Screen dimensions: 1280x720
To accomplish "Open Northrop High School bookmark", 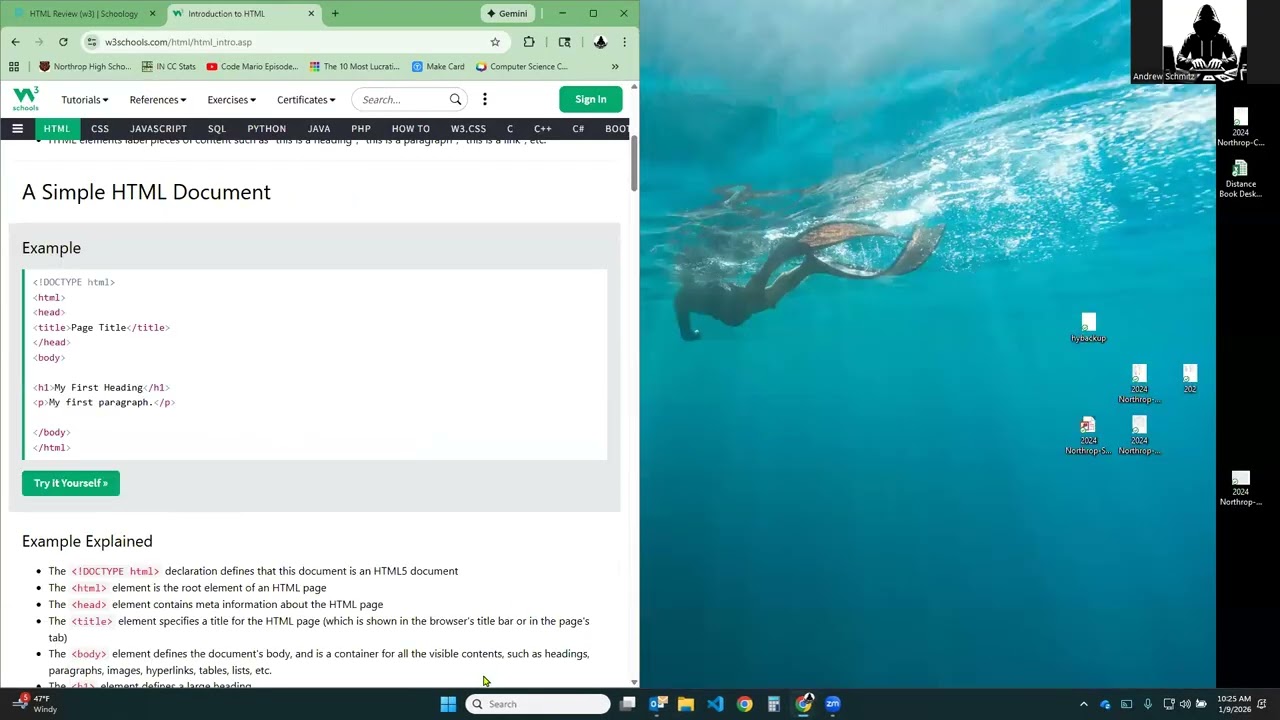I will coord(85,67).
